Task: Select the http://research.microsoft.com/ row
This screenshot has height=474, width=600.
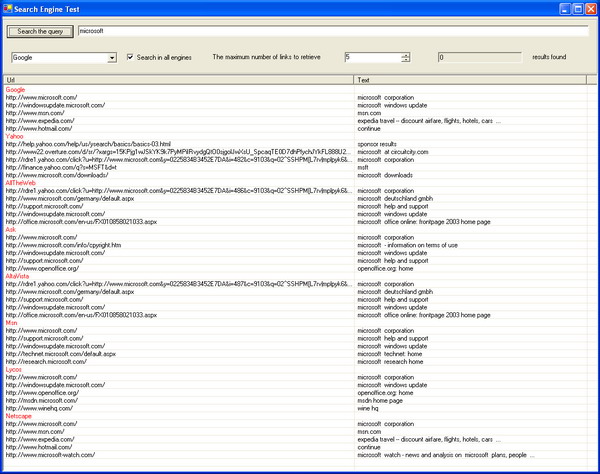Action: pos(46,362)
